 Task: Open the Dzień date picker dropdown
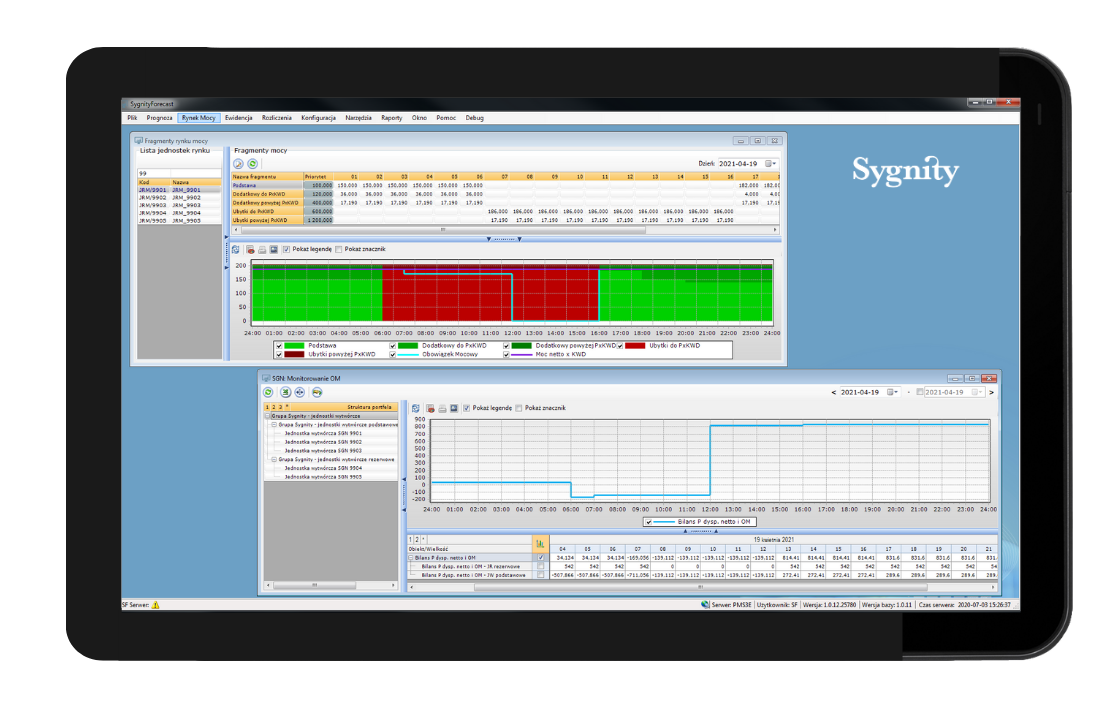point(770,164)
